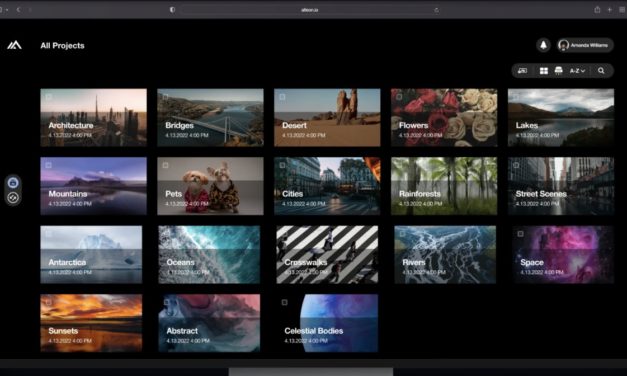Open the Rivers project
This screenshot has height=376, width=627.
(x=445, y=254)
